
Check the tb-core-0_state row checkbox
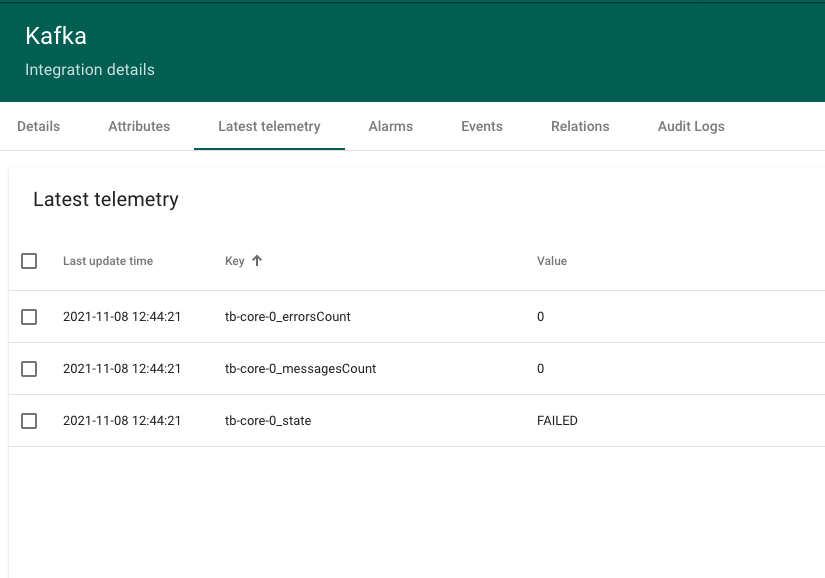29,421
